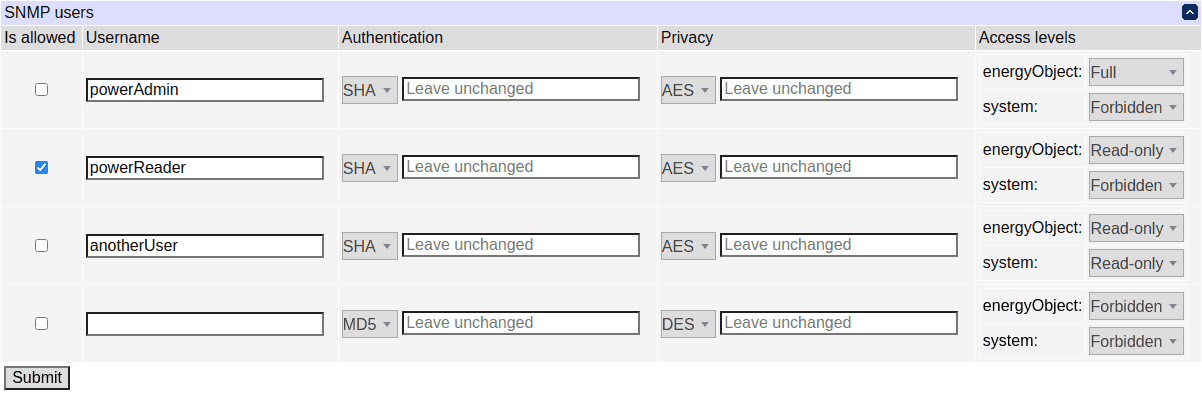Open anotherUser system Read-only dropdown
The width and height of the screenshot is (1202, 394).
tap(1136, 263)
